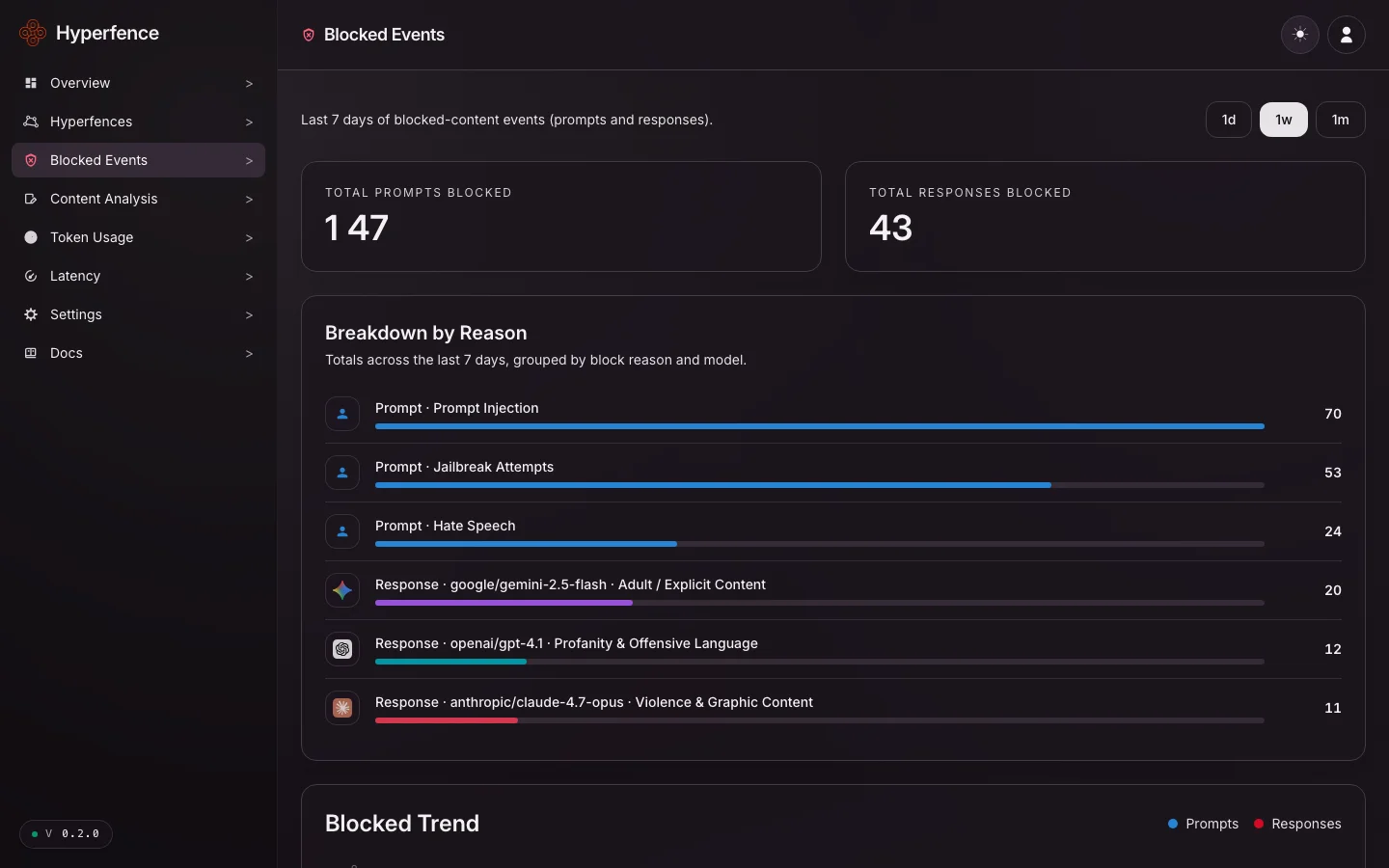The width and height of the screenshot is (1389, 868).
Task: Click the openai/gpt-4.1 response label
Action: tap(566, 643)
